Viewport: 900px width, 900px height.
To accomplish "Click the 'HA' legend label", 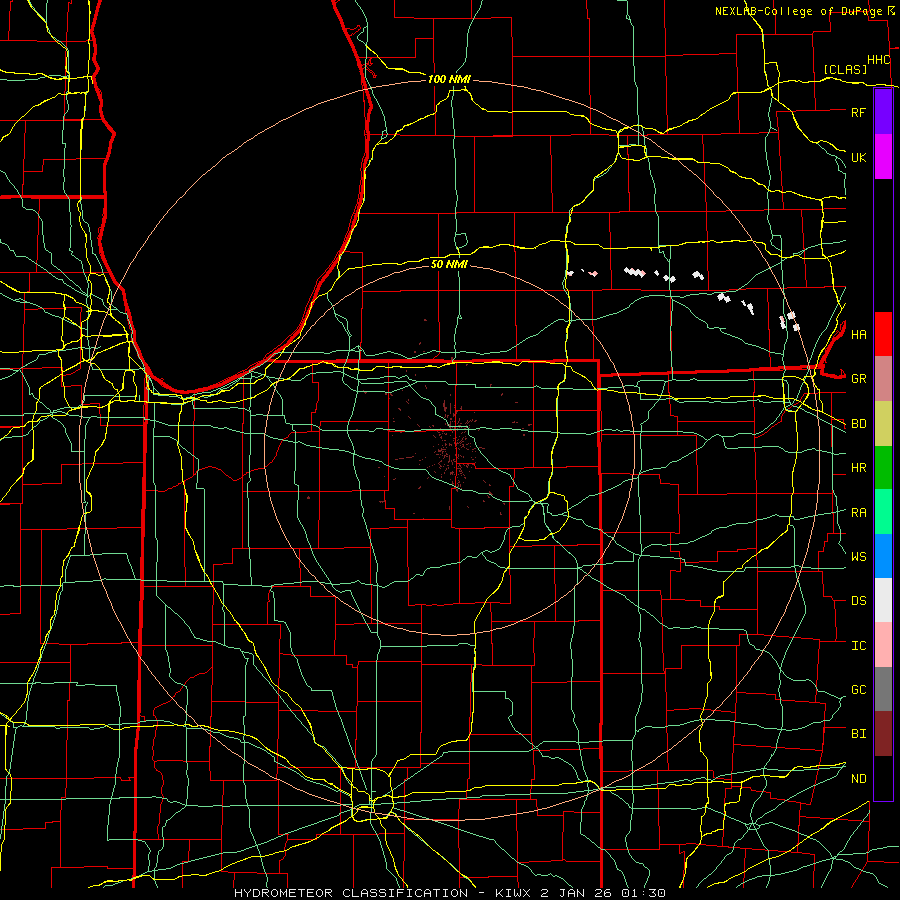I will click(858, 334).
